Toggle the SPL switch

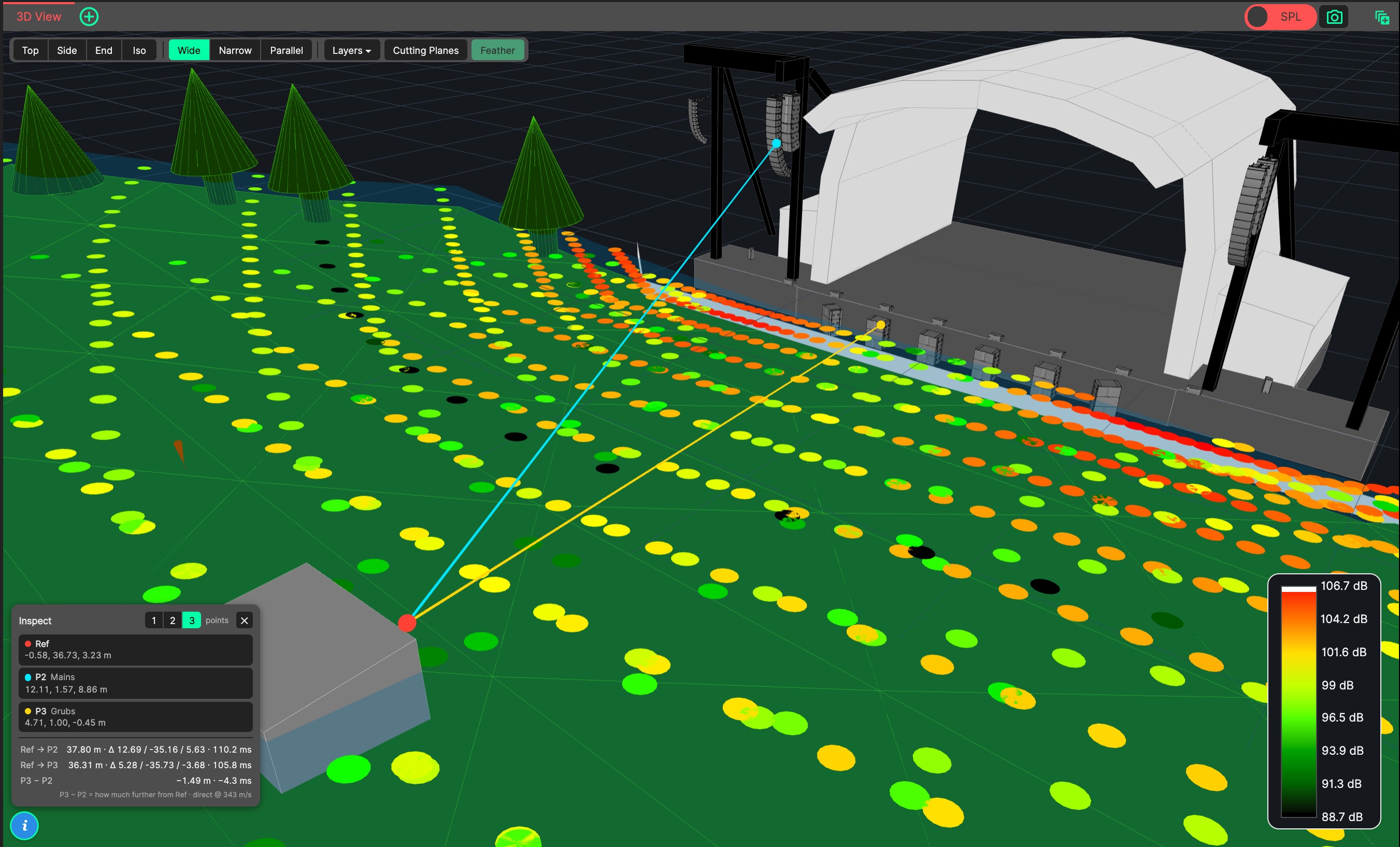(1280, 17)
